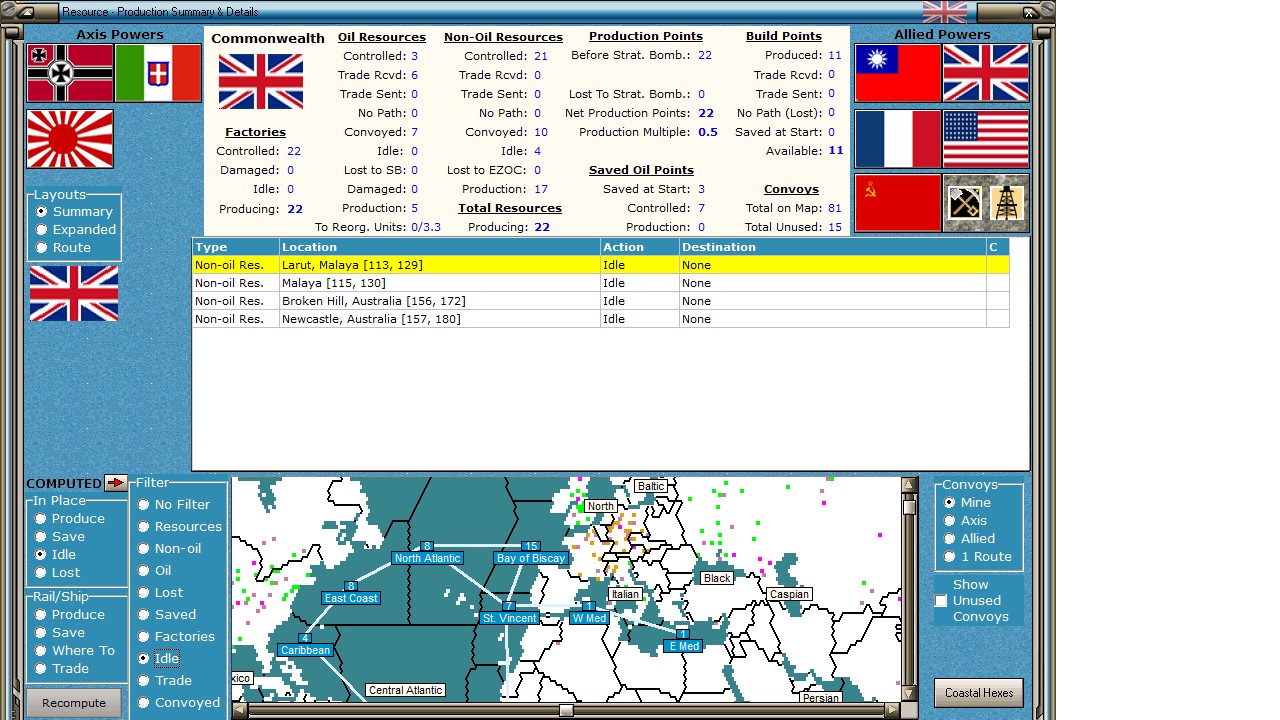Select the Italian flag under Axis Powers

[158, 73]
